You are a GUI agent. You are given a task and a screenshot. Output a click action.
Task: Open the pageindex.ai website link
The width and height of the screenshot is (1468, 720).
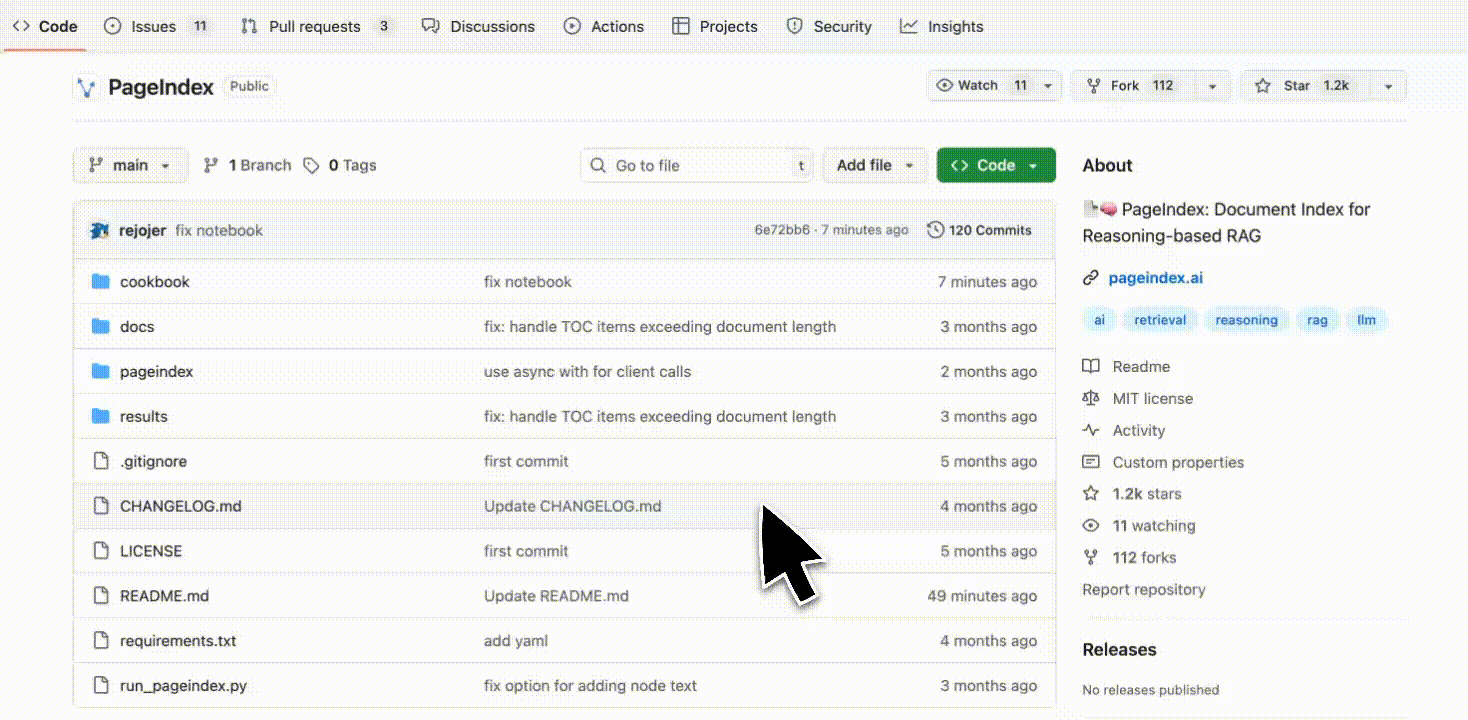1155,278
